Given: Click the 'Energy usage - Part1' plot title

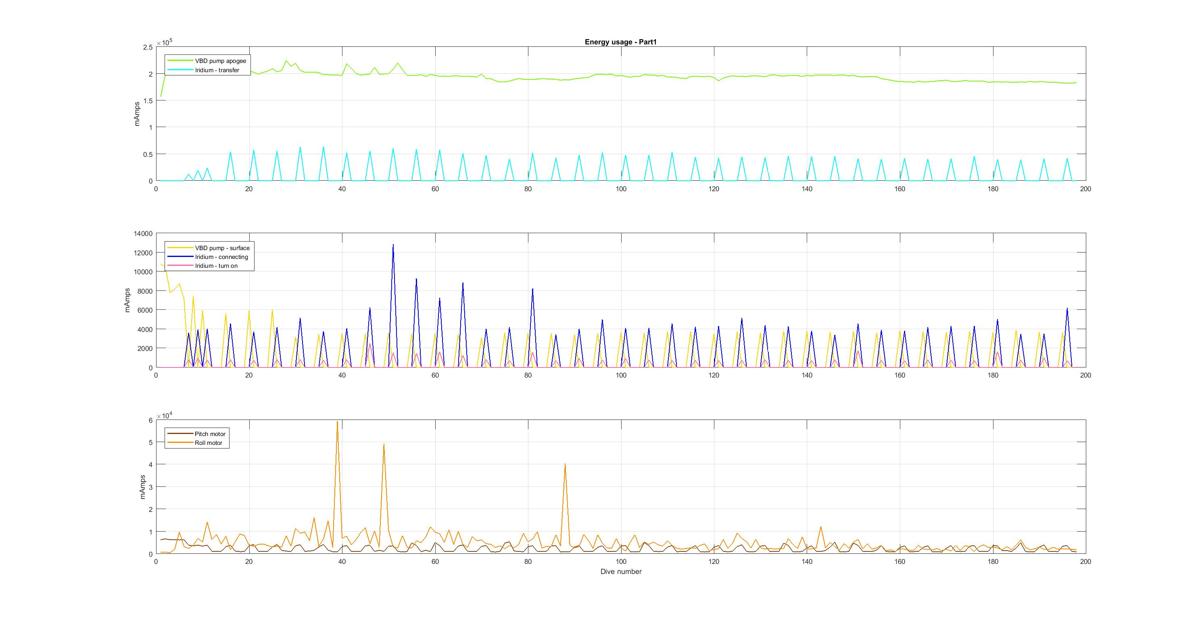Looking at the screenshot, I should point(619,41).
